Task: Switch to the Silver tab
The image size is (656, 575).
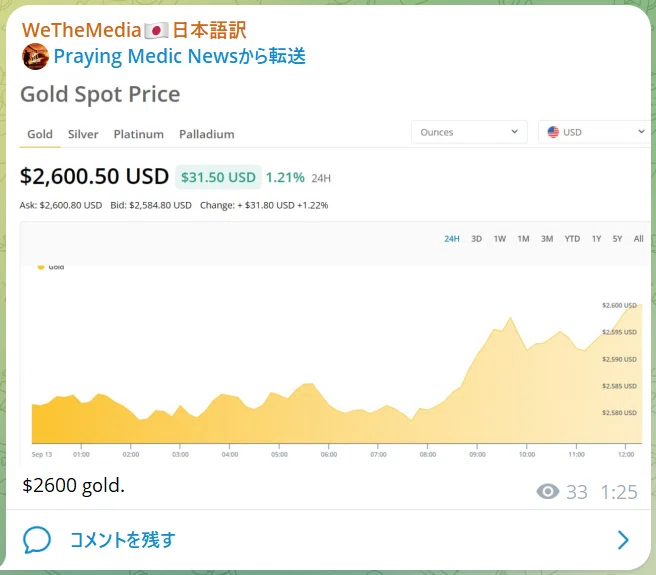Action: [x=83, y=134]
